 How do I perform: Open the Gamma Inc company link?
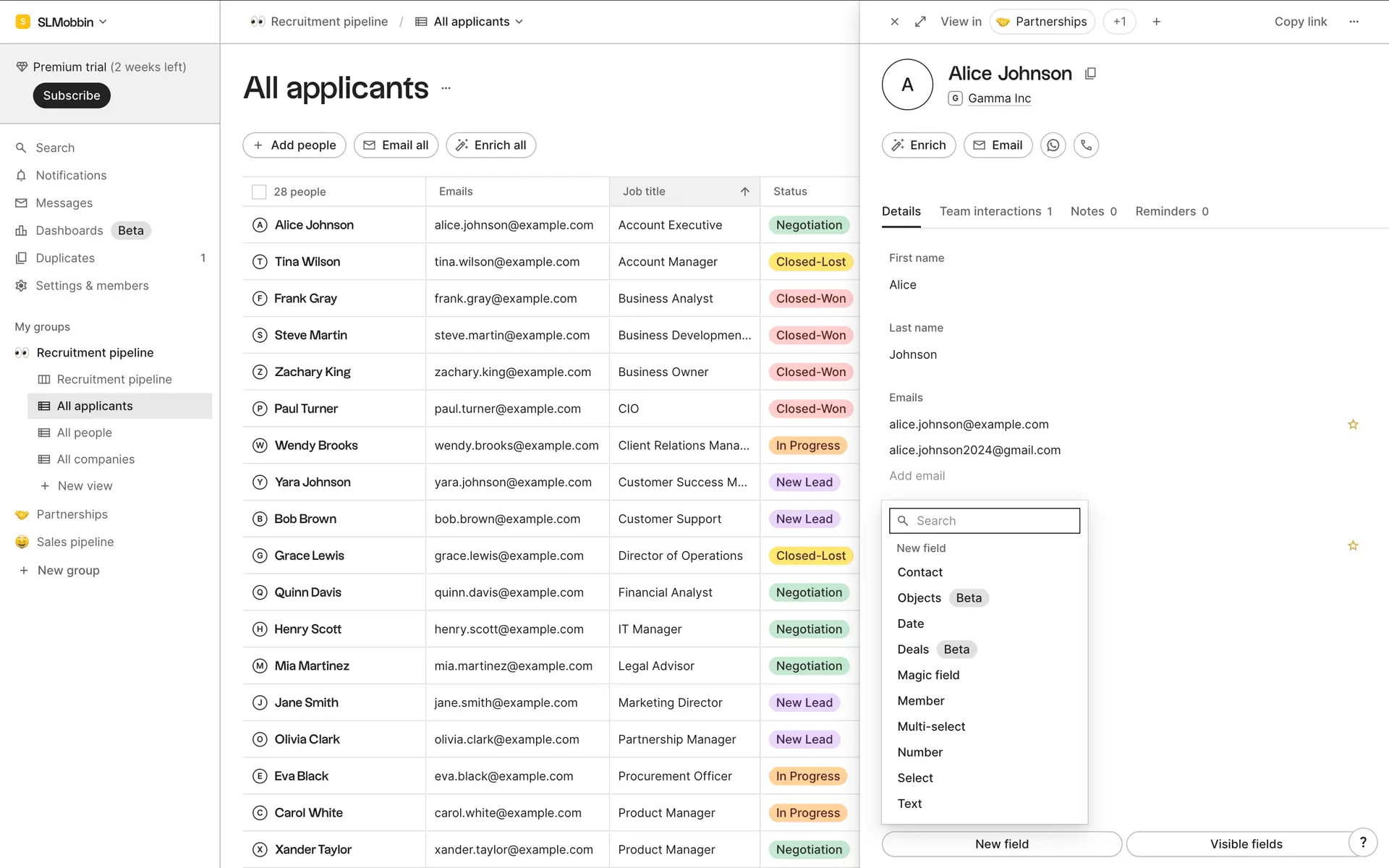coord(1000,98)
